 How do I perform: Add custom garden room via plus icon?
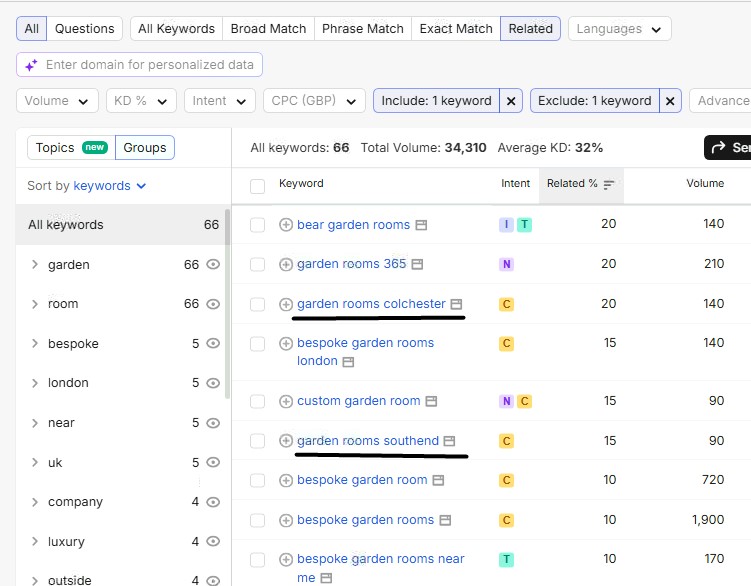tap(286, 402)
